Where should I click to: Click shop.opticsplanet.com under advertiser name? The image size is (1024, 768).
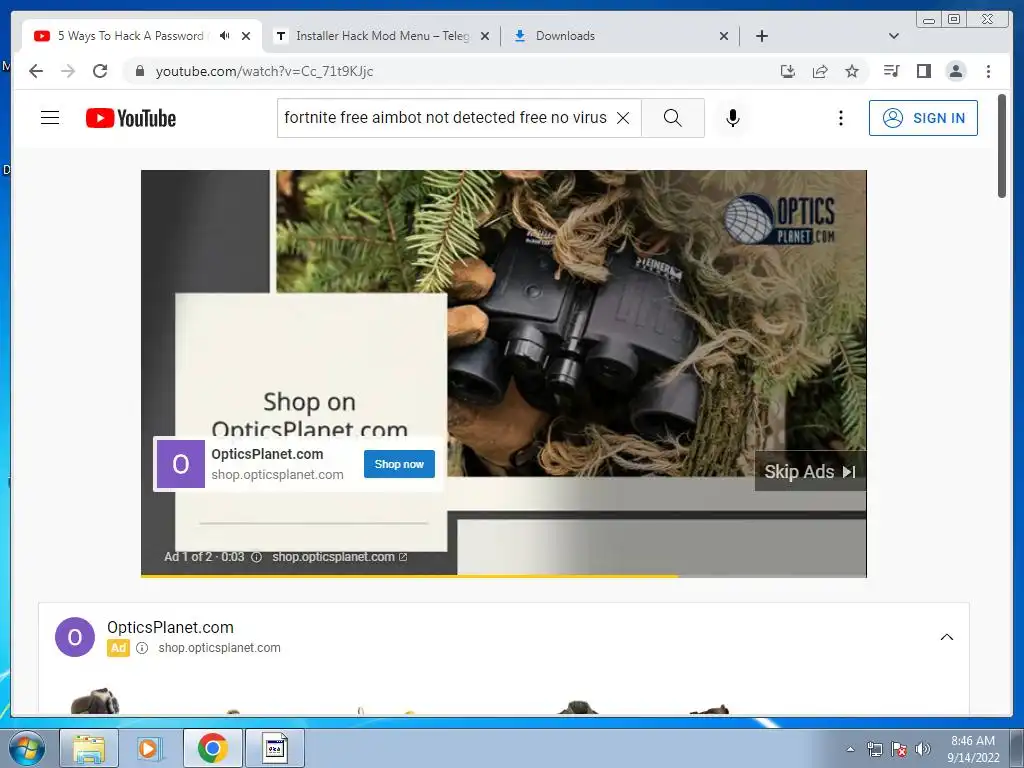[x=219, y=648]
